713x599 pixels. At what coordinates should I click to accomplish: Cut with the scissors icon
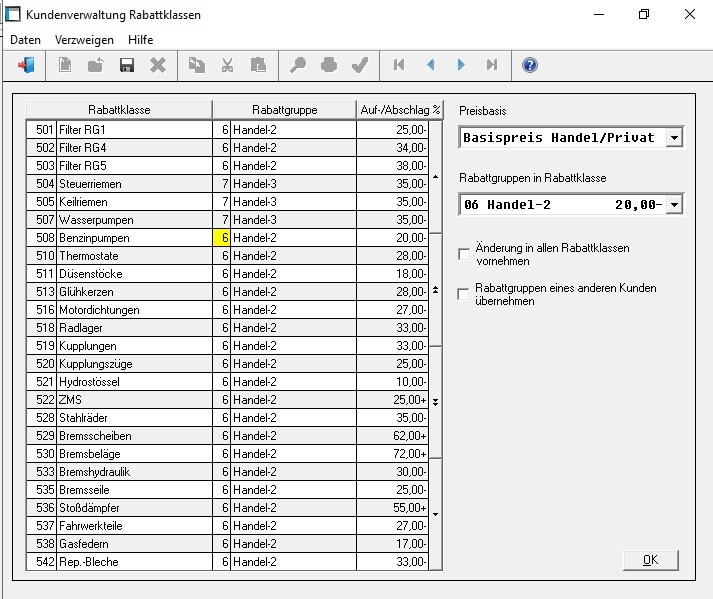(227, 65)
